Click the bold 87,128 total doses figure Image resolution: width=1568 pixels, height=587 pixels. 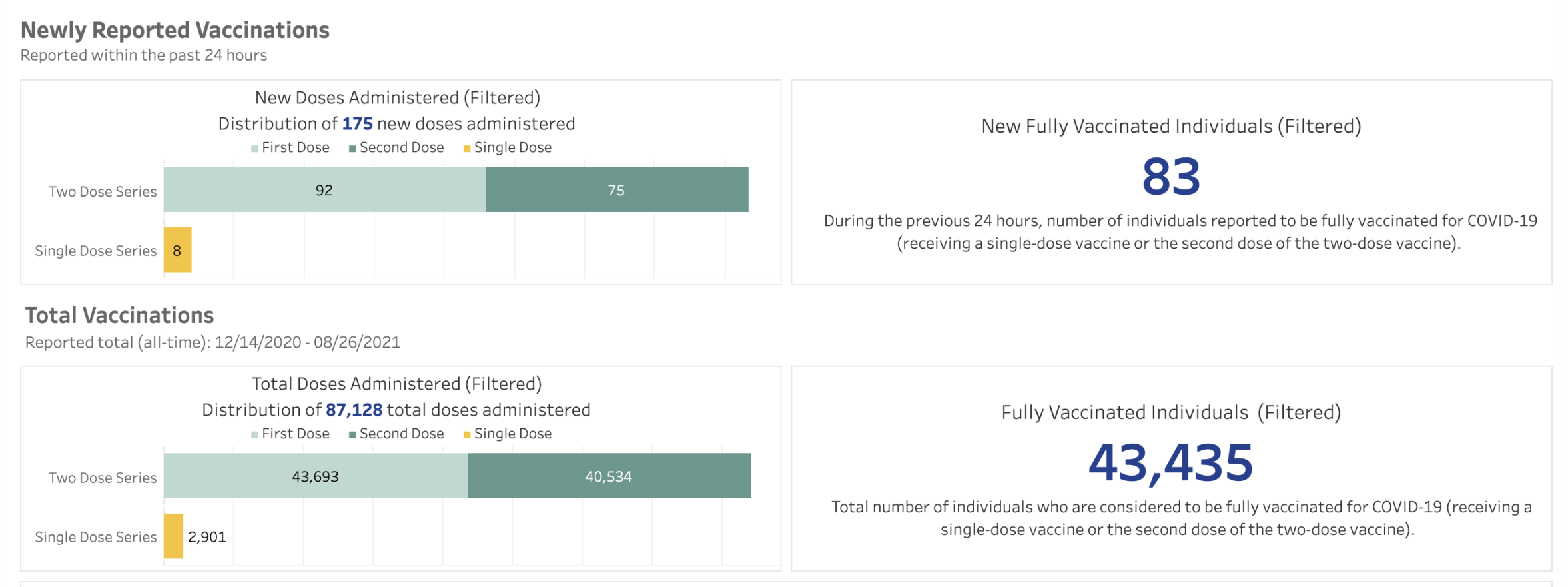(x=354, y=410)
